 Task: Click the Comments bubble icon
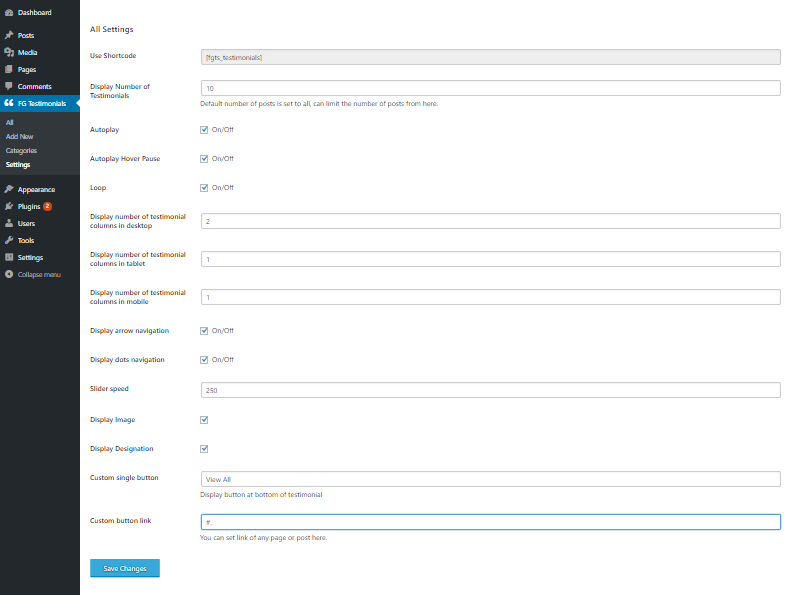pyautogui.click(x=9, y=86)
